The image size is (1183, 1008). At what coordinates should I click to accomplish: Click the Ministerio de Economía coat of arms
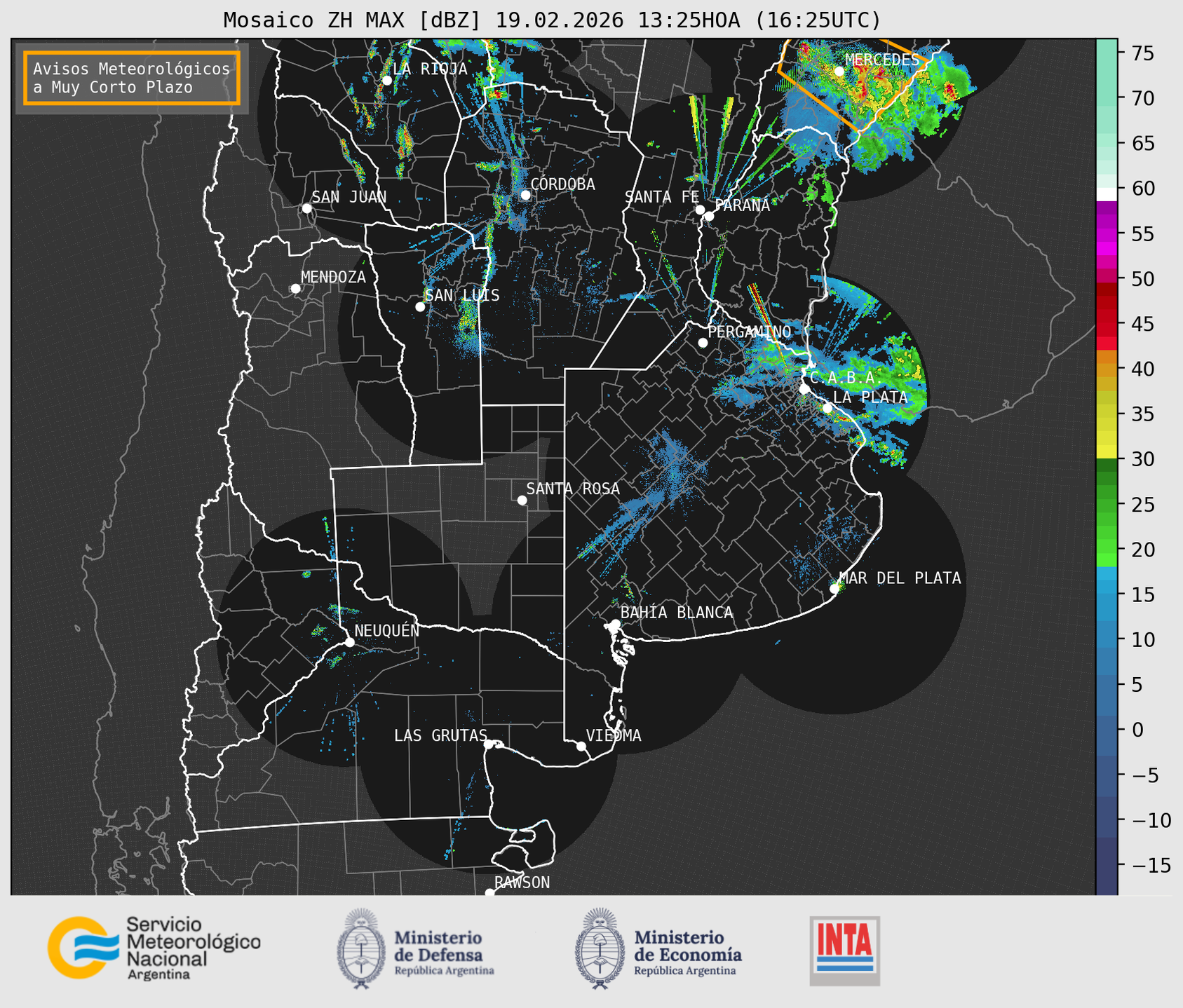(600, 948)
